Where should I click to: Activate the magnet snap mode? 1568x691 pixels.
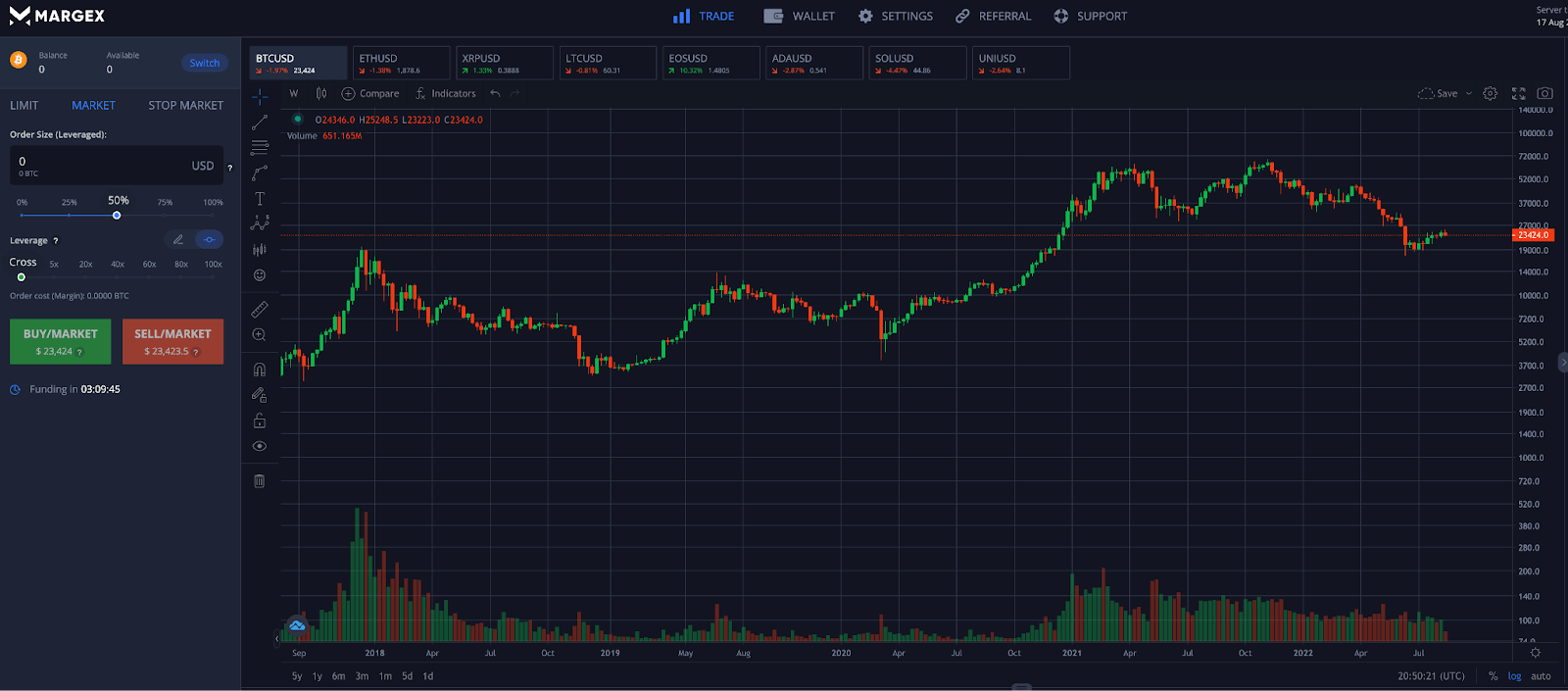(260, 370)
